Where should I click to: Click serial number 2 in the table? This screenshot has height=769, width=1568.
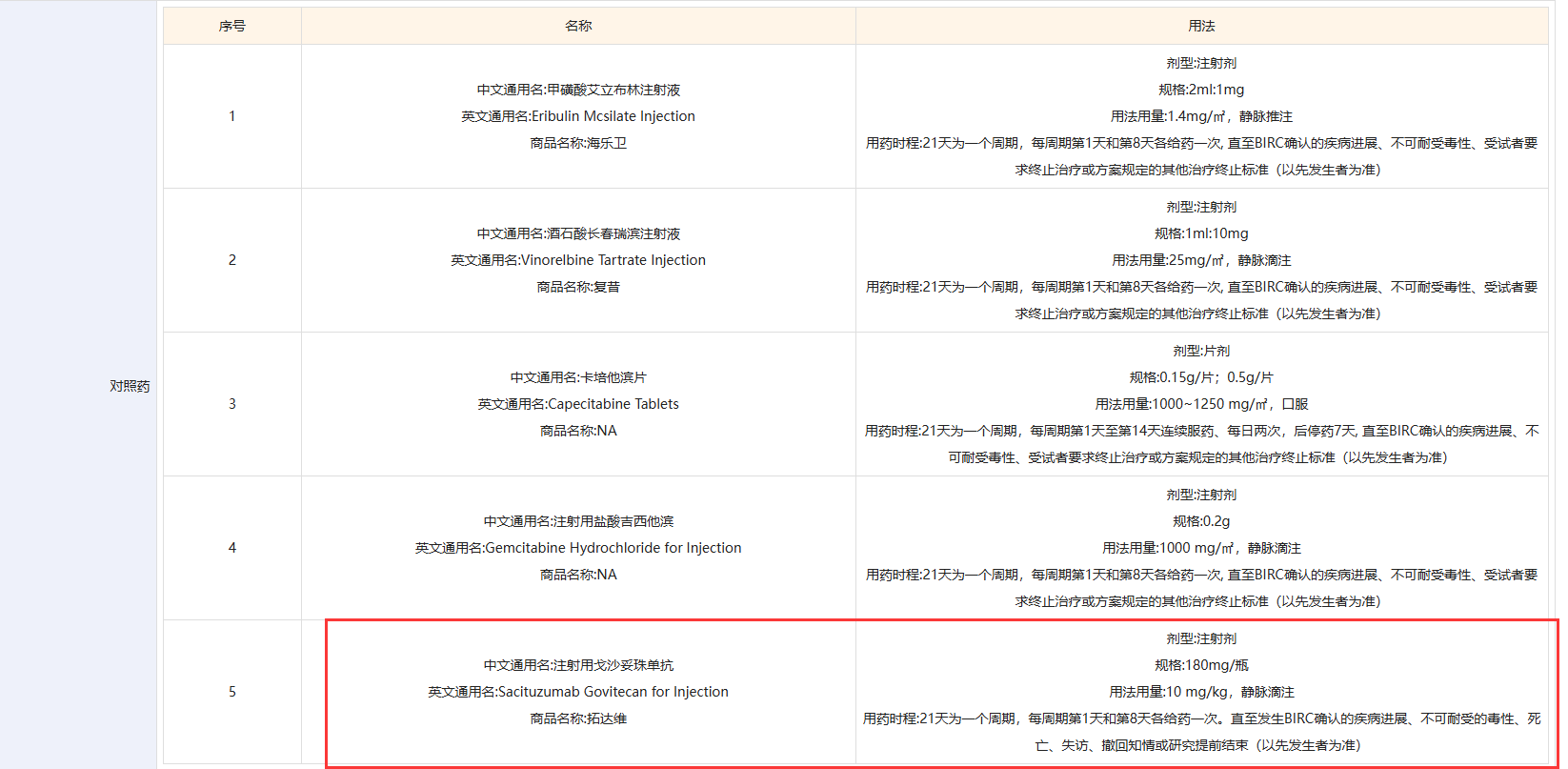(231, 260)
